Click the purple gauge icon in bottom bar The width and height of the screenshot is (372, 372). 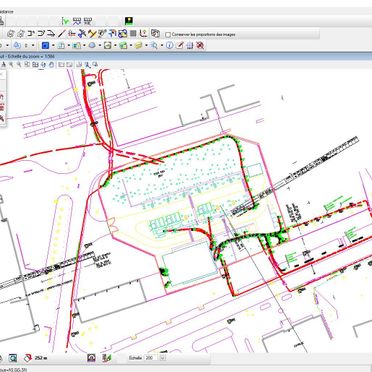coord(91,358)
